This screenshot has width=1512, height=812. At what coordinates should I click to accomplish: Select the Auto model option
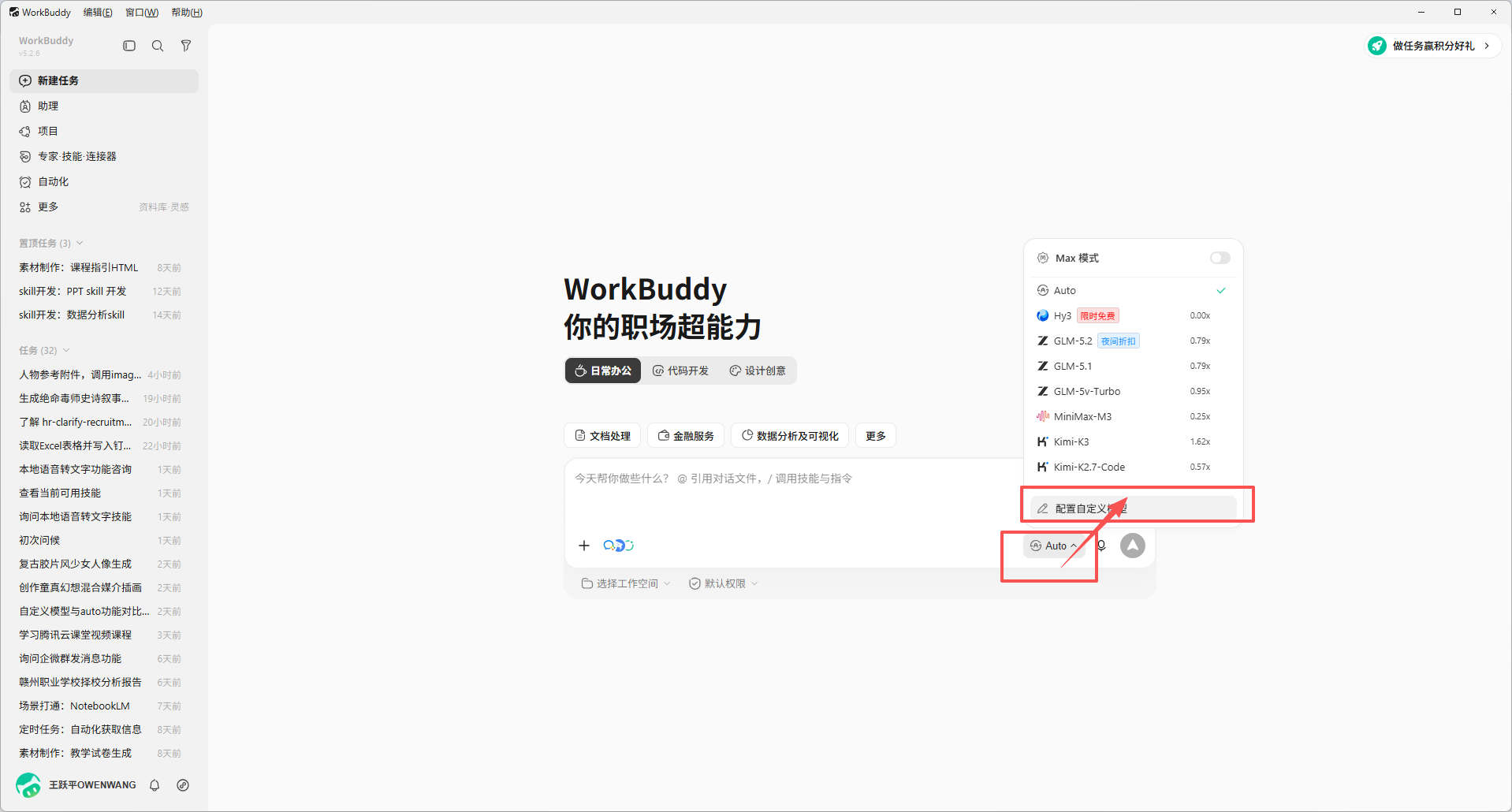pyautogui.click(x=1132, y=290)
